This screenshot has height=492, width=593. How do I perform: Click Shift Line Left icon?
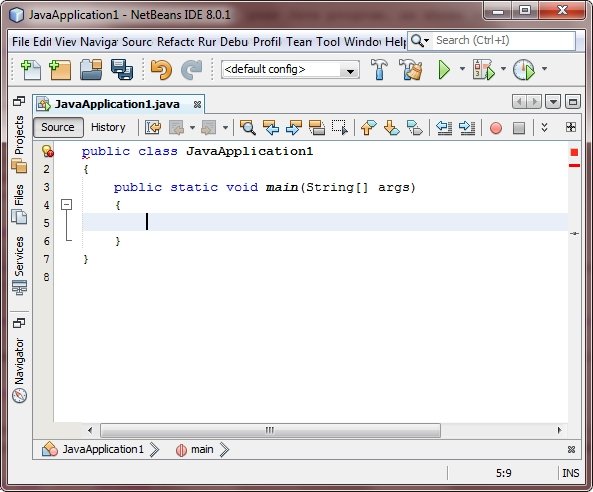pos(444,127)
